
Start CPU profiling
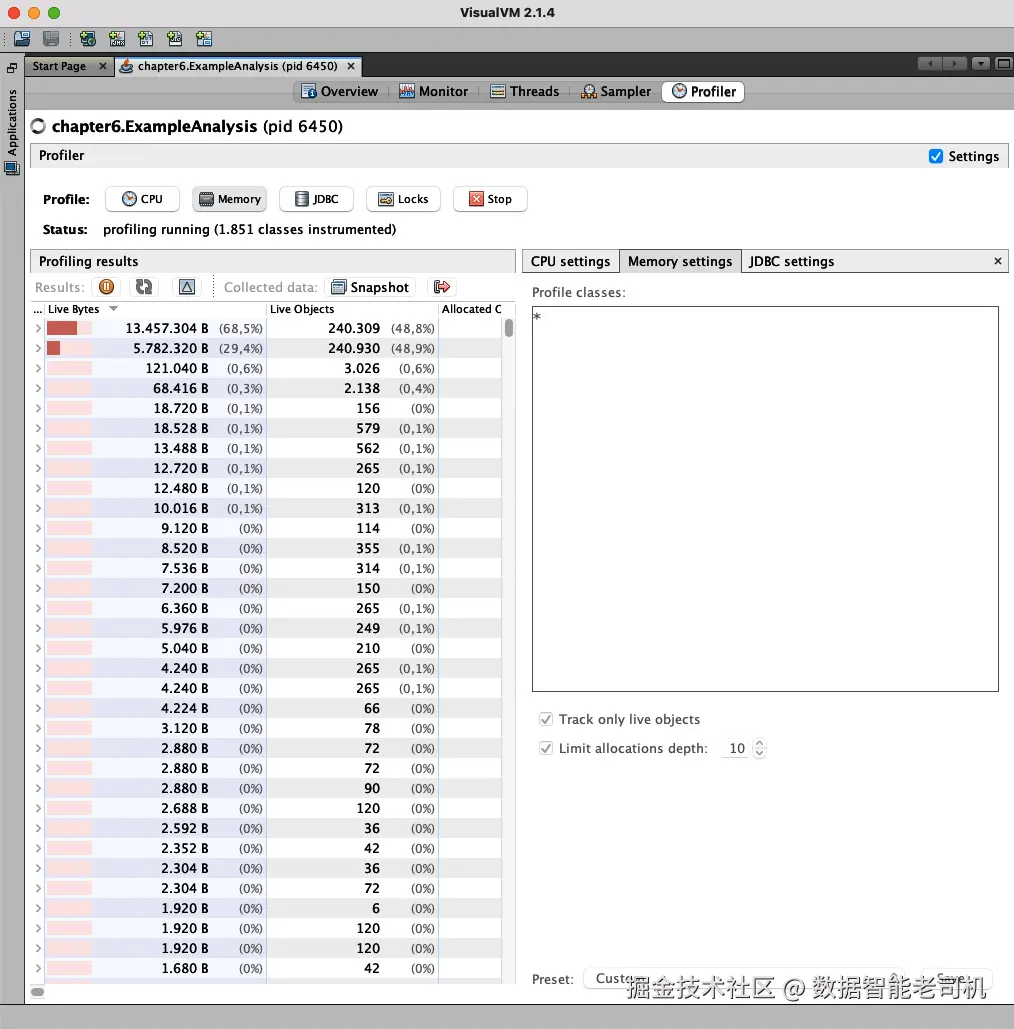click(x=142, y=199)
